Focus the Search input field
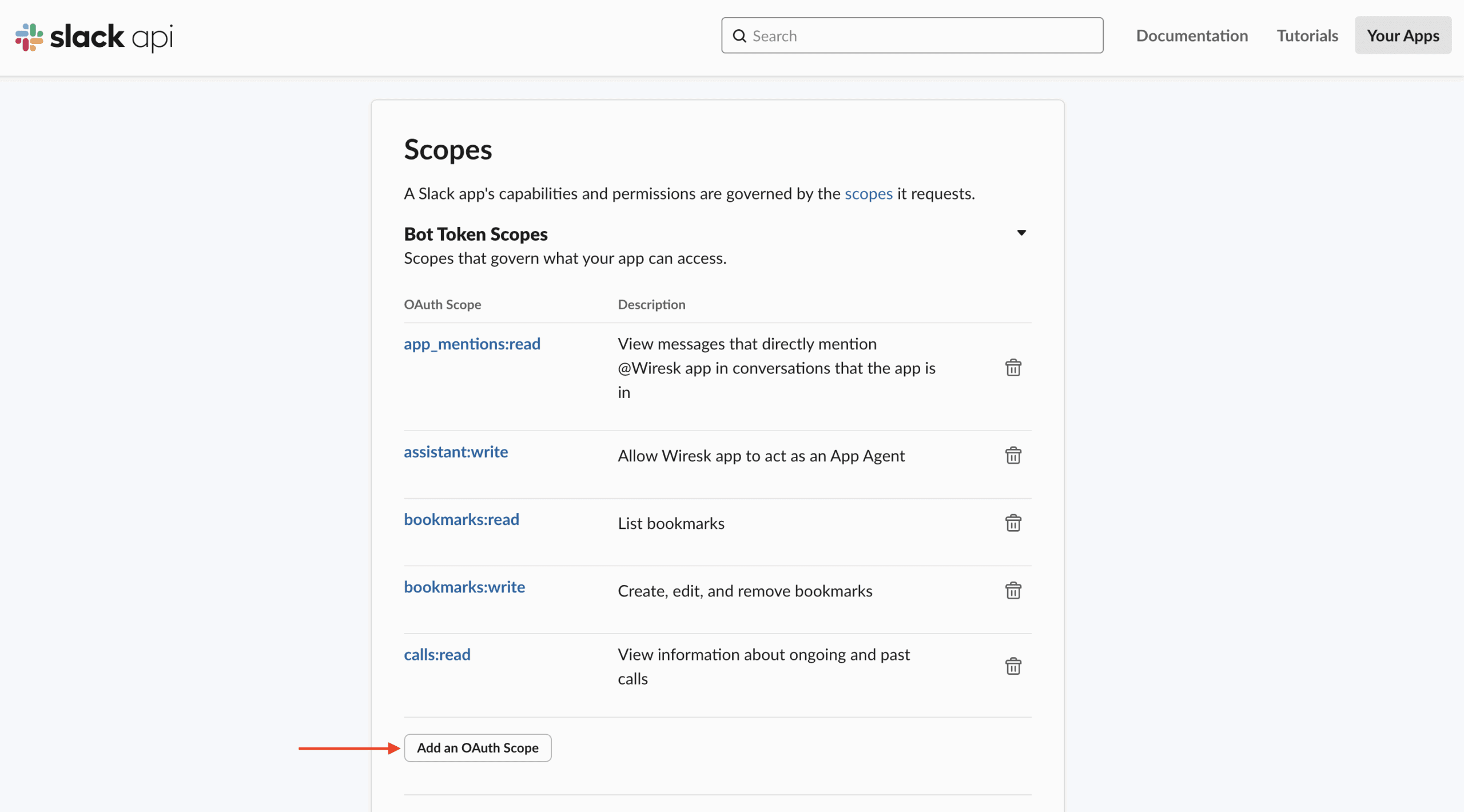 [912, 35]
